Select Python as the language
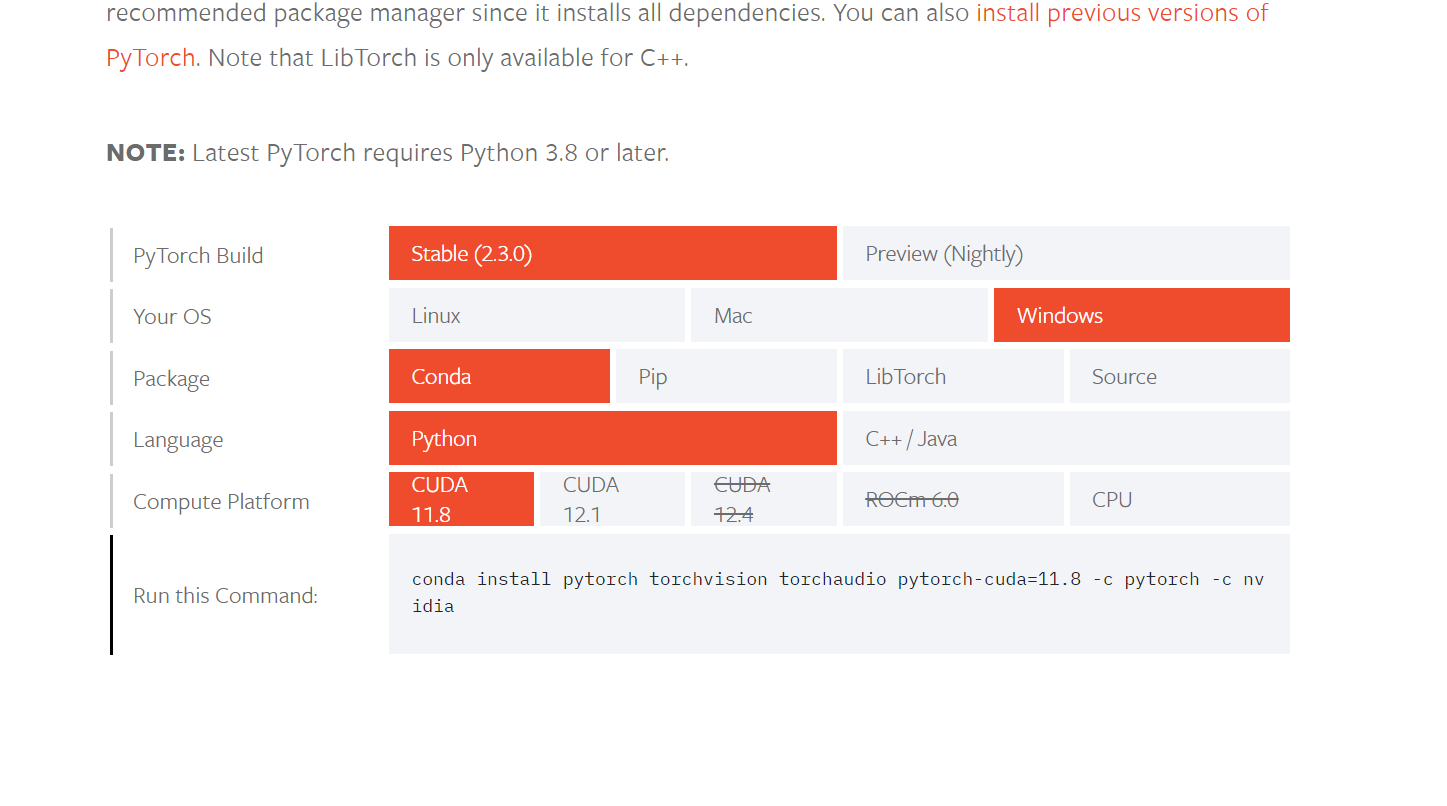 click(x=612, y=438)
